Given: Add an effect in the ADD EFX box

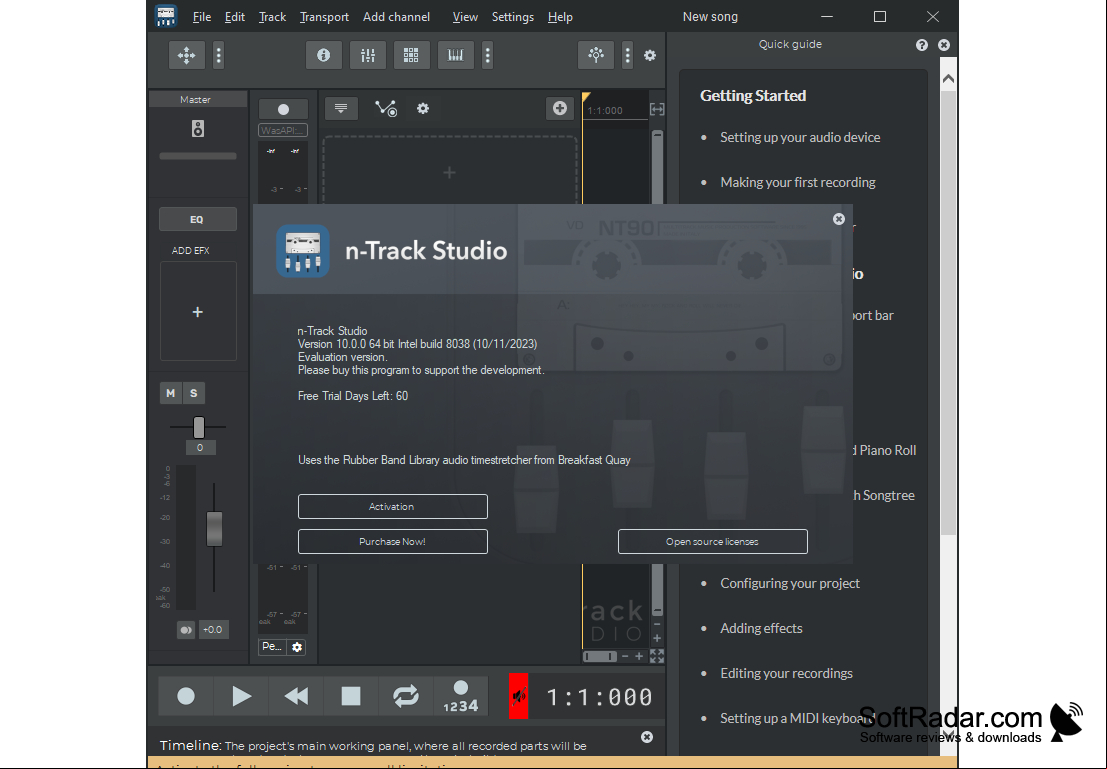Looking at the screenshot, I should [198, 311].
